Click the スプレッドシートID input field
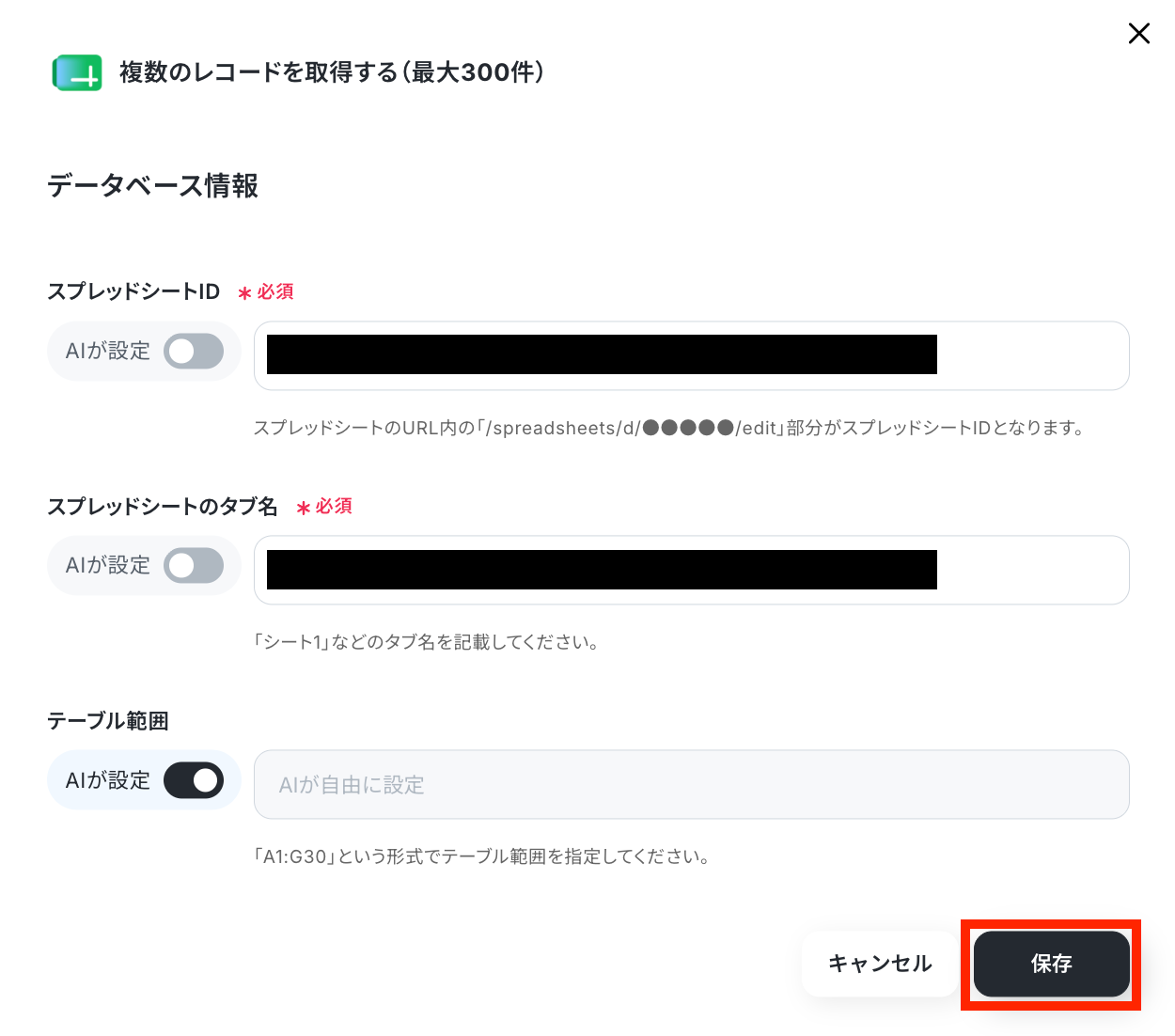The image size is (1175, 1036). point(691,355)
